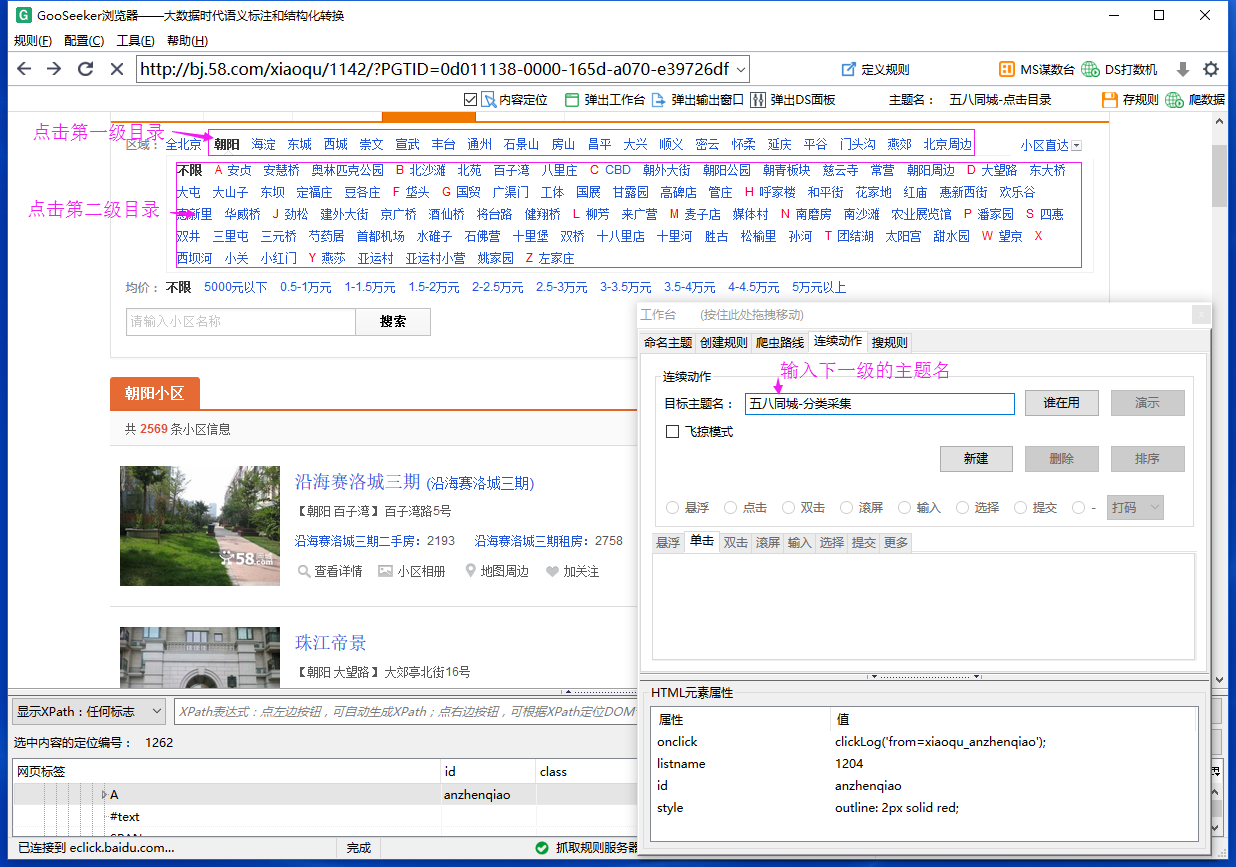Close the 工作台 panel
1236x867 pixels.
(x=1201, y=315)
